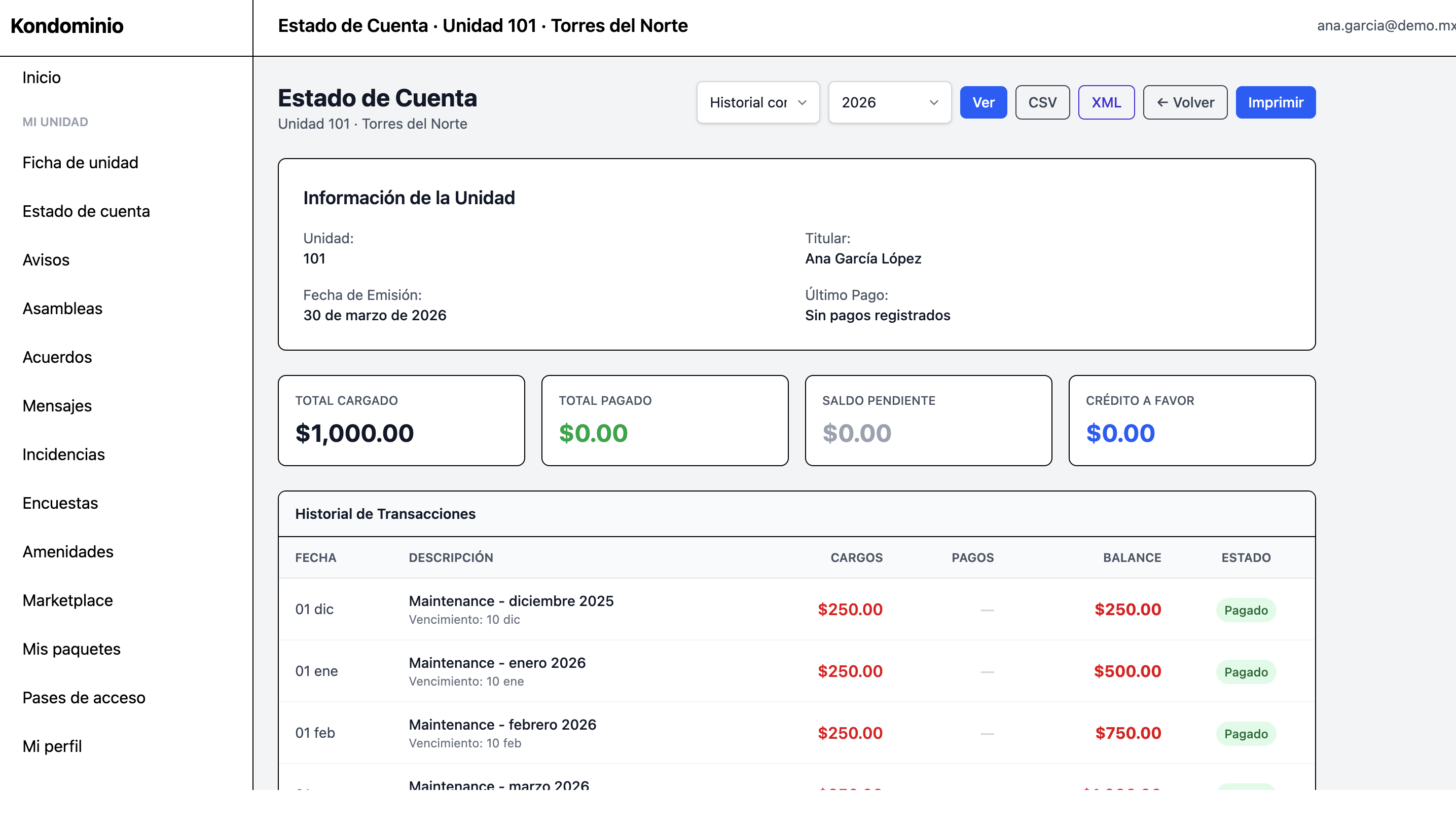Click the Kondominio logo text
This screenshot has width=1456, height=831.
click(67, 26)
